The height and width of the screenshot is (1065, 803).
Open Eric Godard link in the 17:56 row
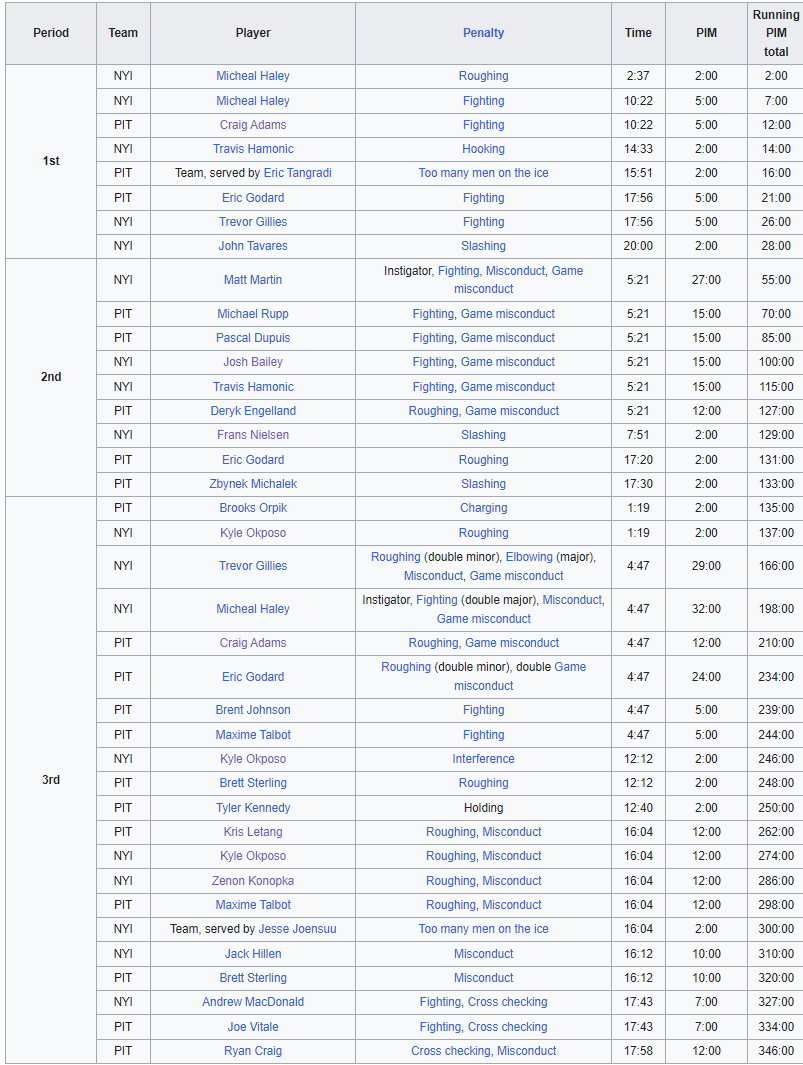253,198
